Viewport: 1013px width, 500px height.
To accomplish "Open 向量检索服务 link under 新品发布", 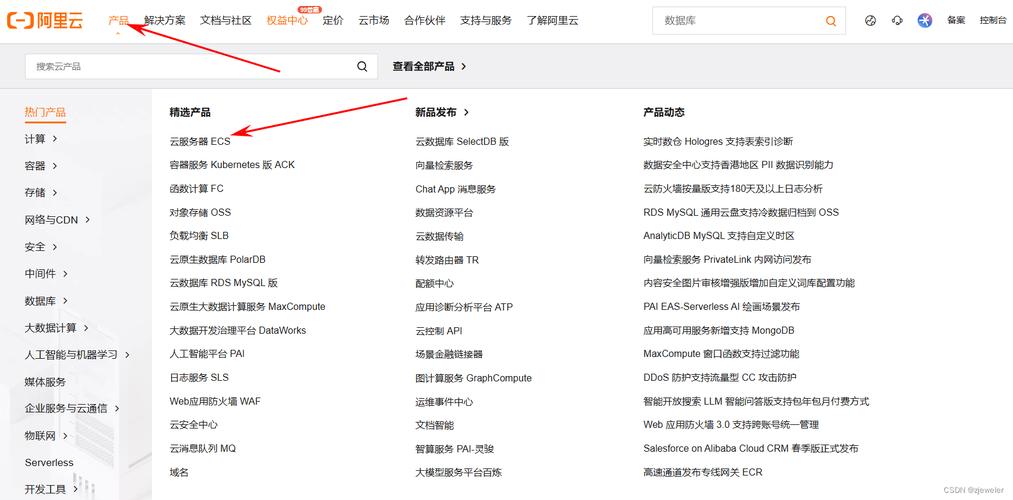I will [444, 165].
